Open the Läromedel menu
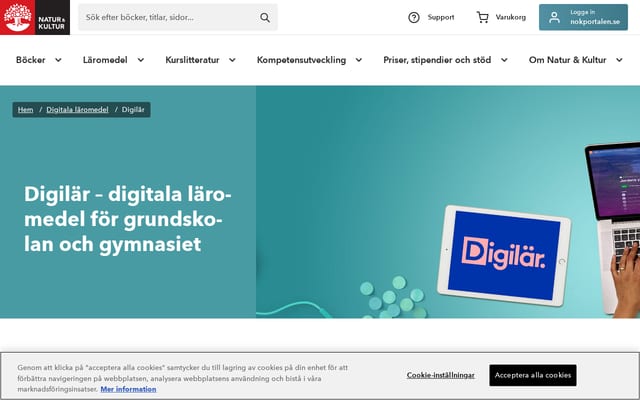The width and height of the screenshot is (640, 400). click(x=105, y=60)
